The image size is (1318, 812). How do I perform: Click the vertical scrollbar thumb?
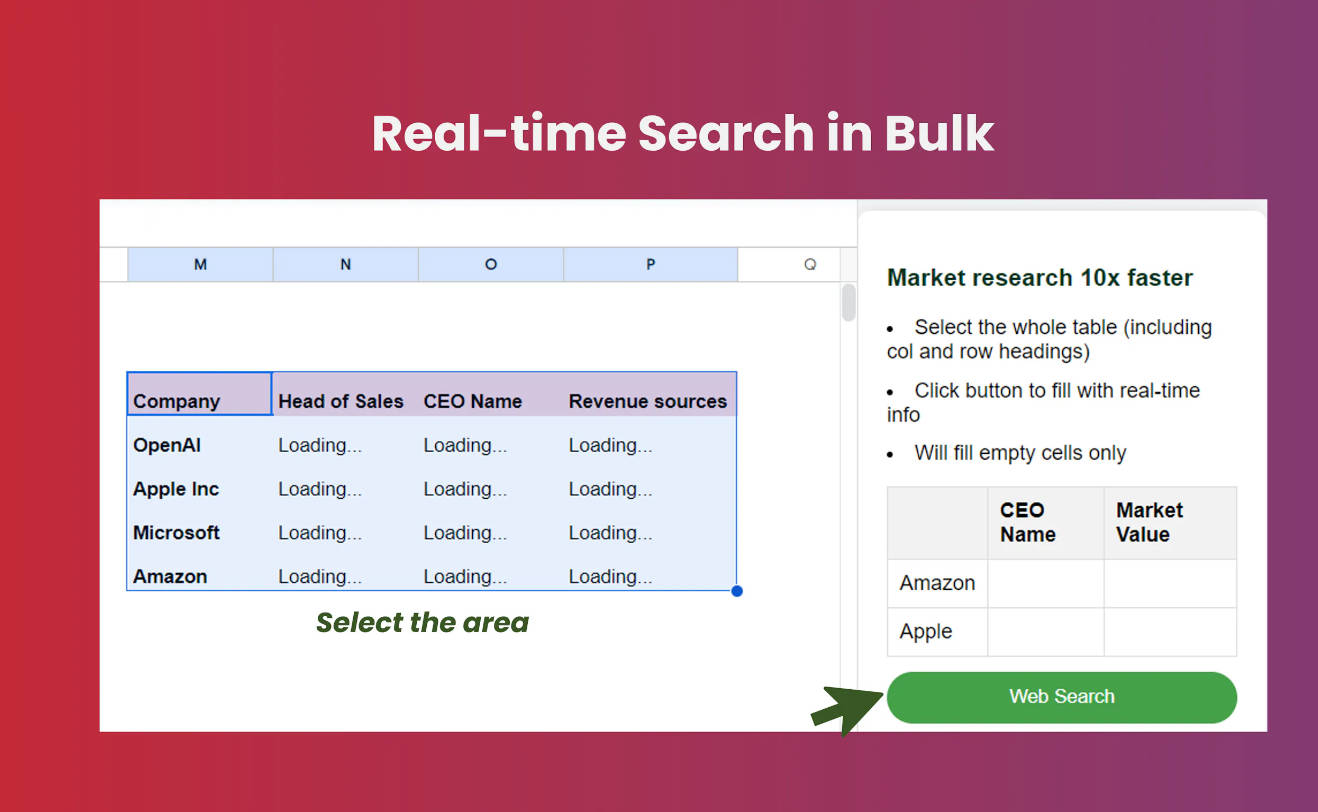pyautogui.click(x=849, y=303)
